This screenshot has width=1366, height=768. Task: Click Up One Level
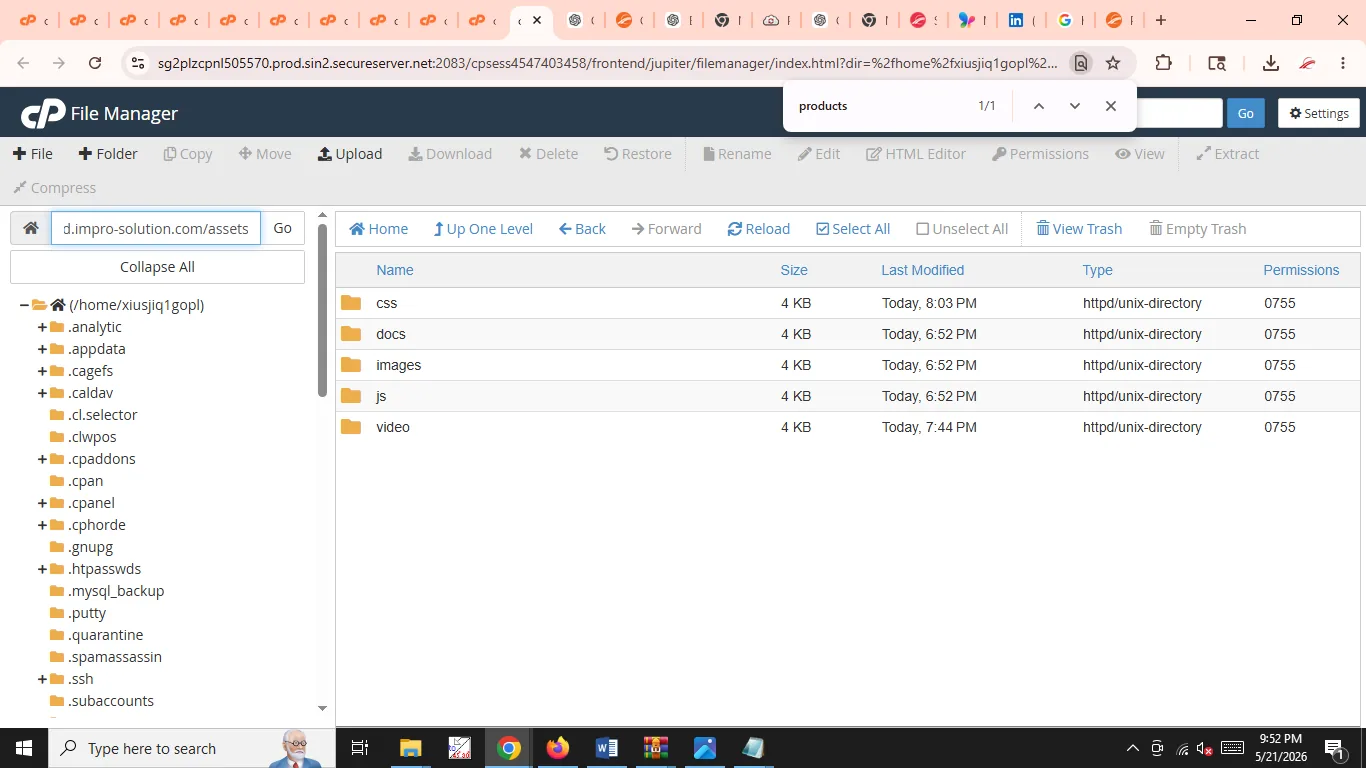tap(483, 229)
